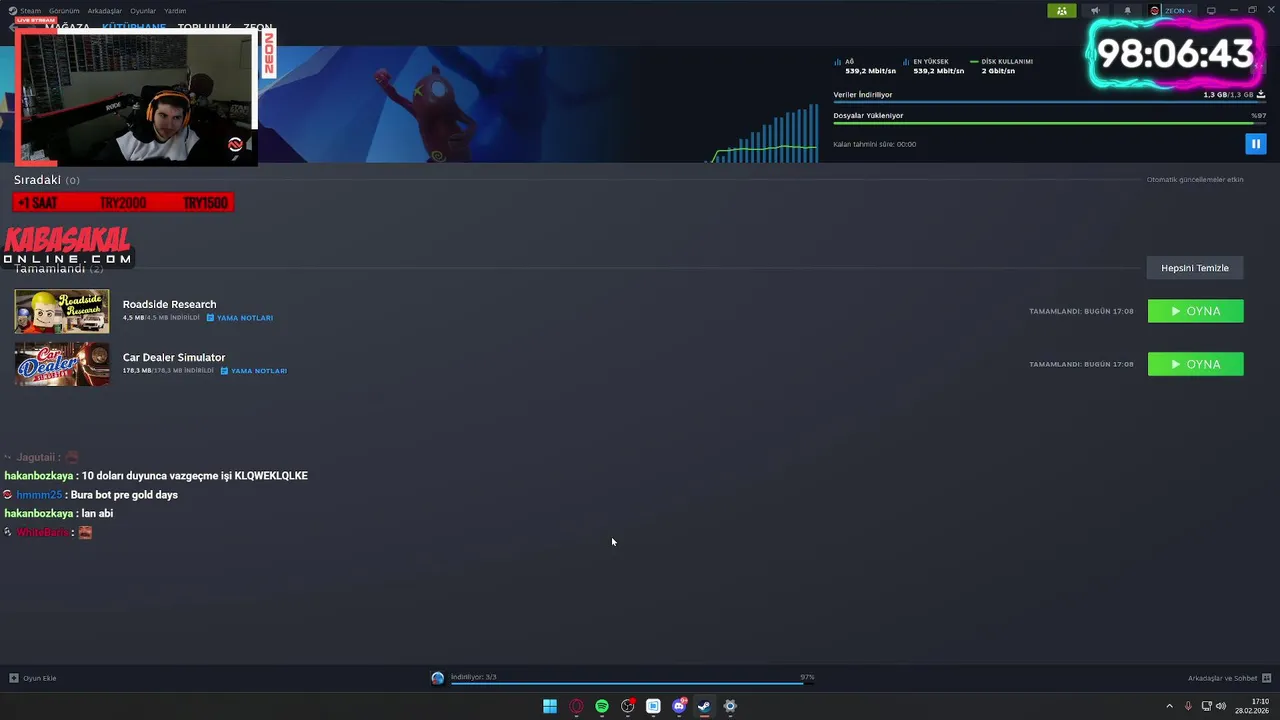
Task: Click the volume speaker tray icon
Action: pyautogui.click(x=1221, y=706)
